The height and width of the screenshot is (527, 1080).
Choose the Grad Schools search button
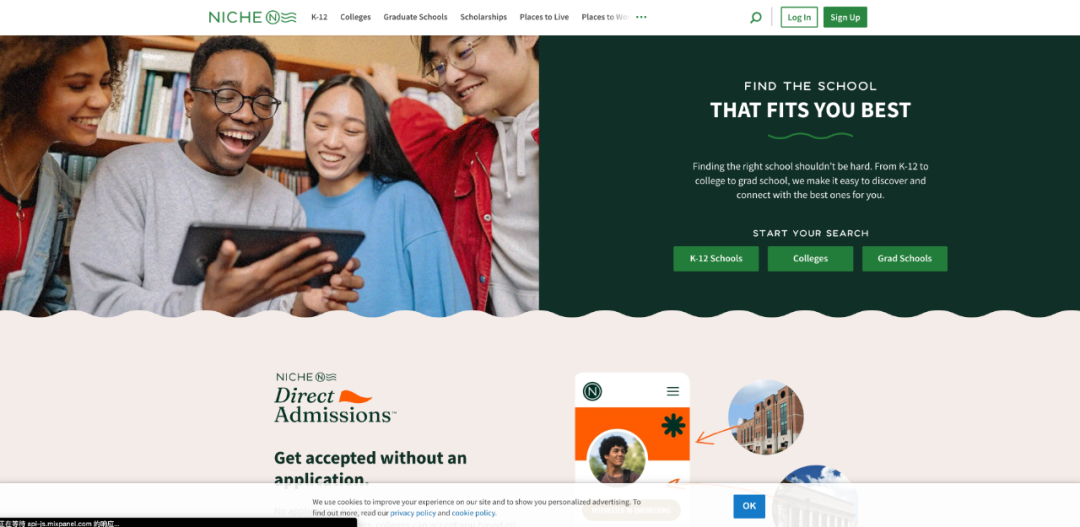pyautogui.click(x=904, y=258)
